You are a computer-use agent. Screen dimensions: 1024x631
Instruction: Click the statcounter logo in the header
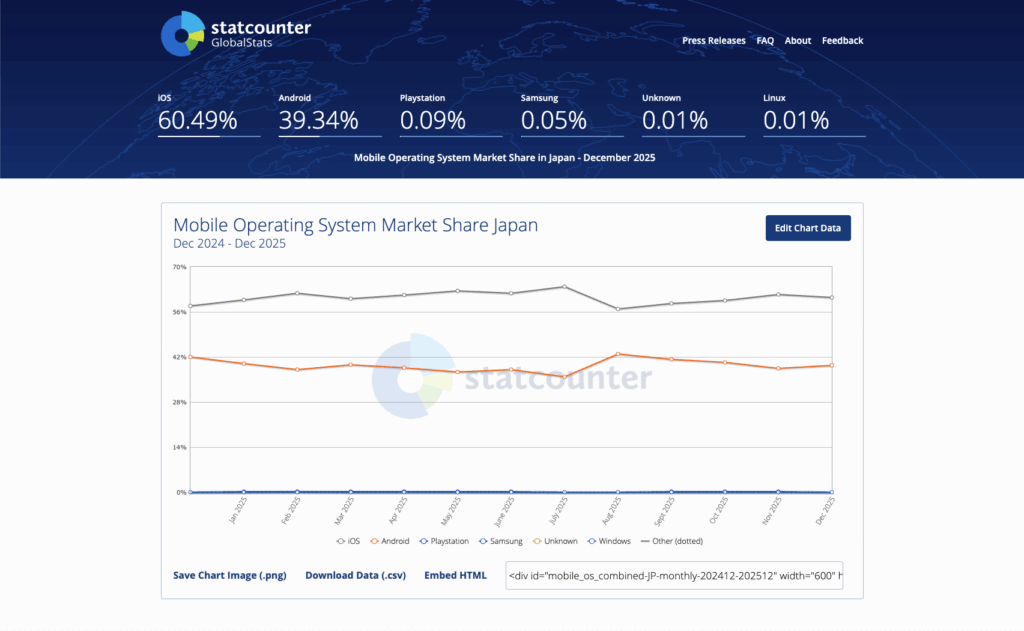click(235, 31)
